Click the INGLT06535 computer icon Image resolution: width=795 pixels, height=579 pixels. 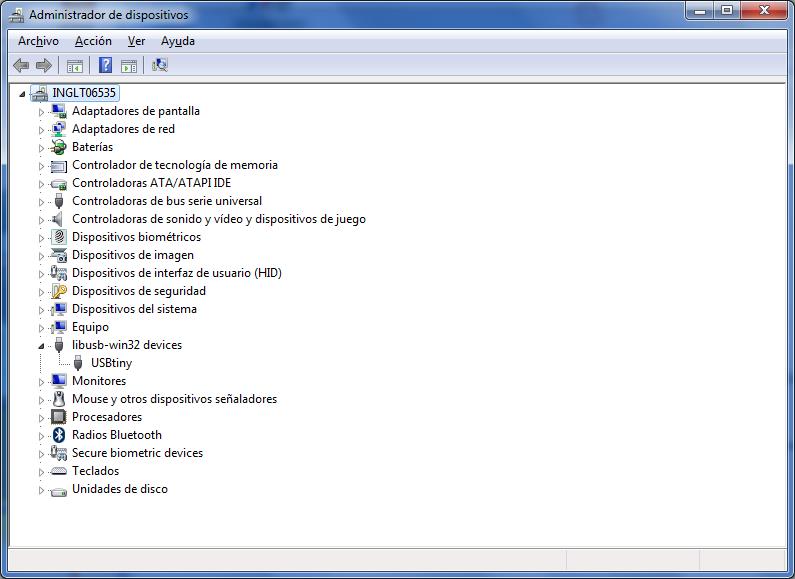click(39, 93)
